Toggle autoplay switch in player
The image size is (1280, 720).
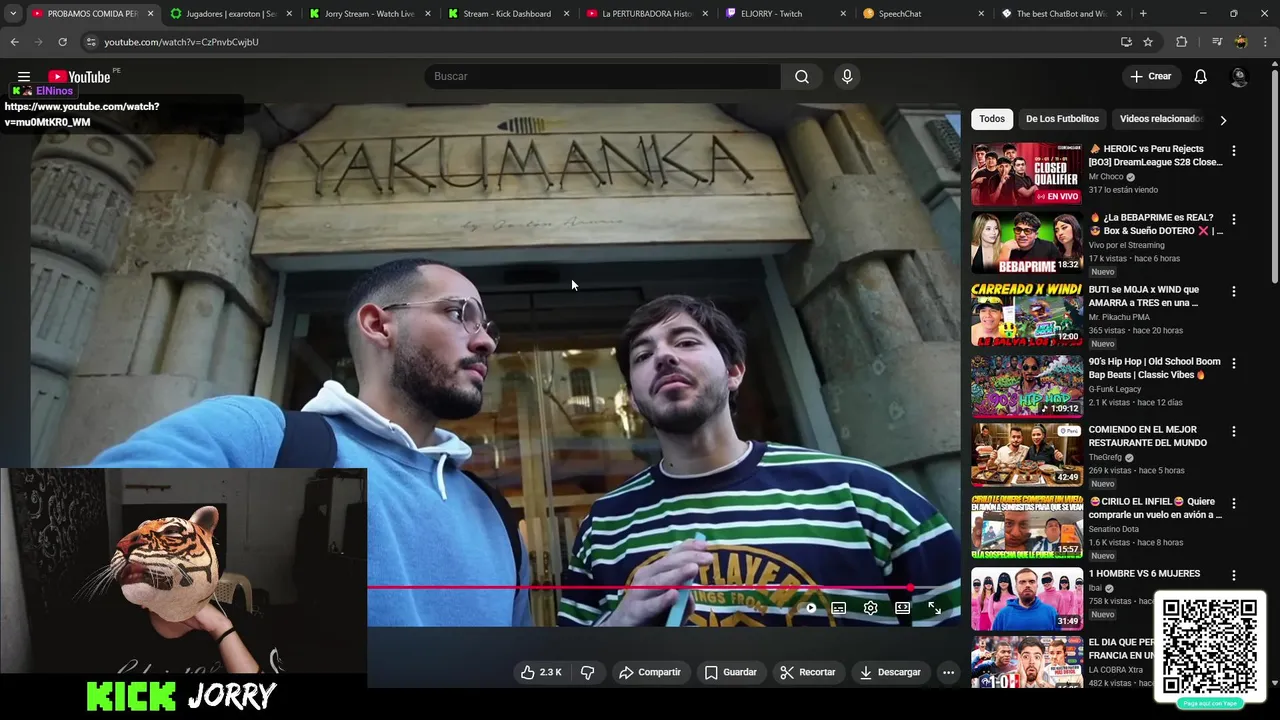click(x=810, y=608)
